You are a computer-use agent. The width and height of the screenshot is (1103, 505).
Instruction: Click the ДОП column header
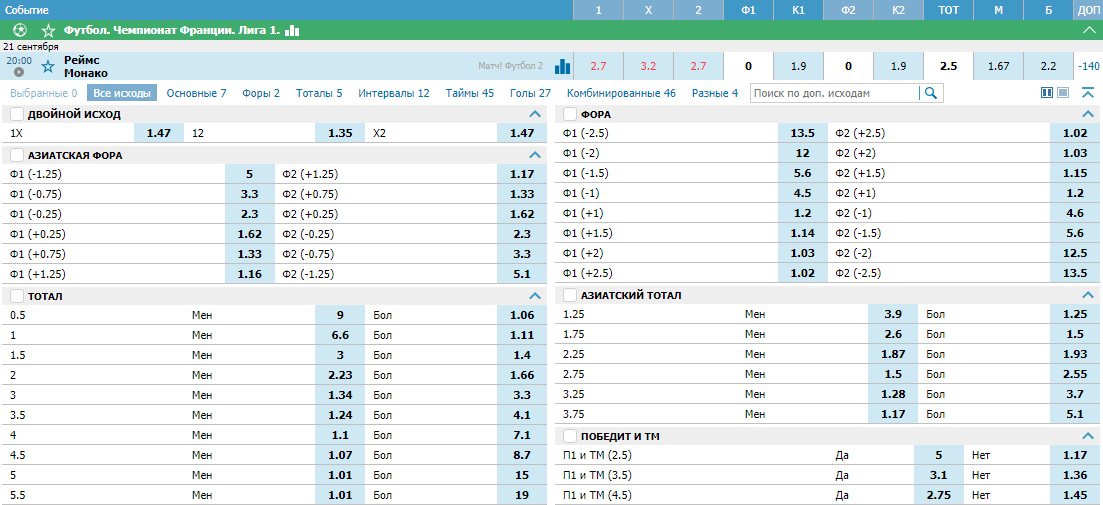pos(1088,11)
